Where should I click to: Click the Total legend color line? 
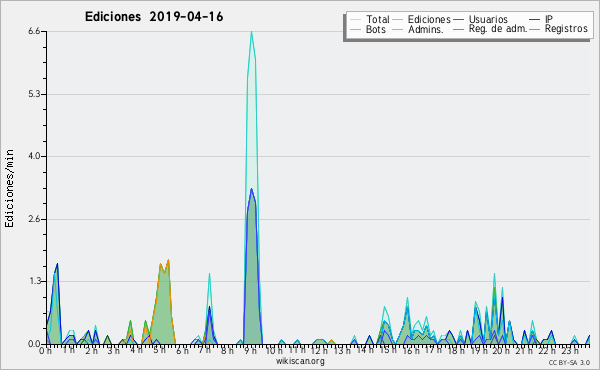pos(355,20)
